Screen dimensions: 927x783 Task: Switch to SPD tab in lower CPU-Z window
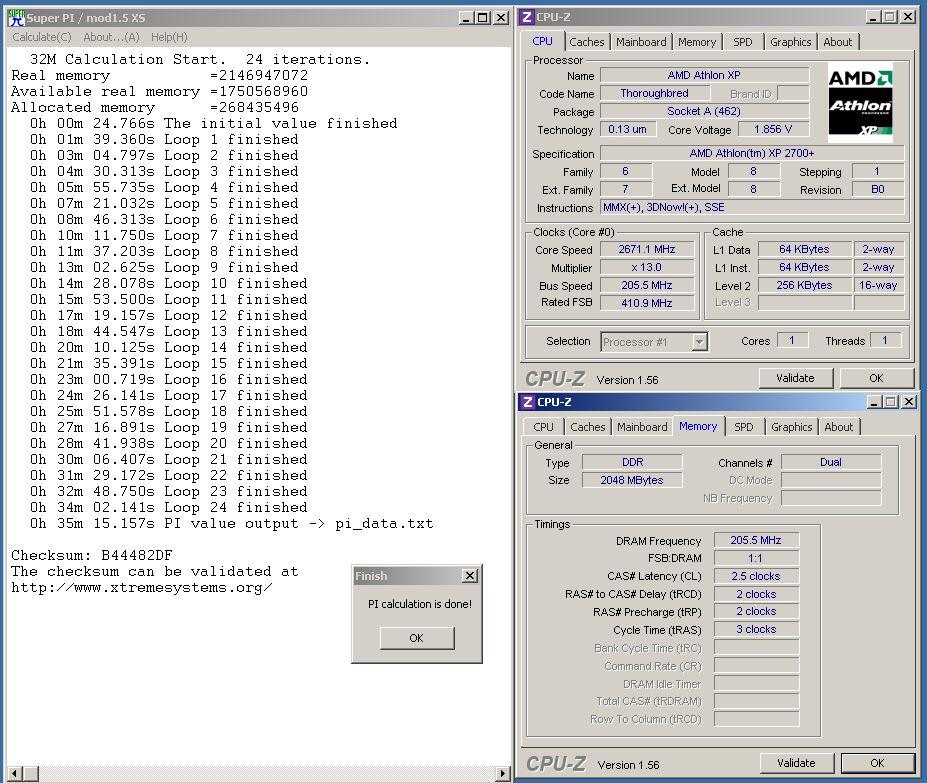click(x=744, y=427)
